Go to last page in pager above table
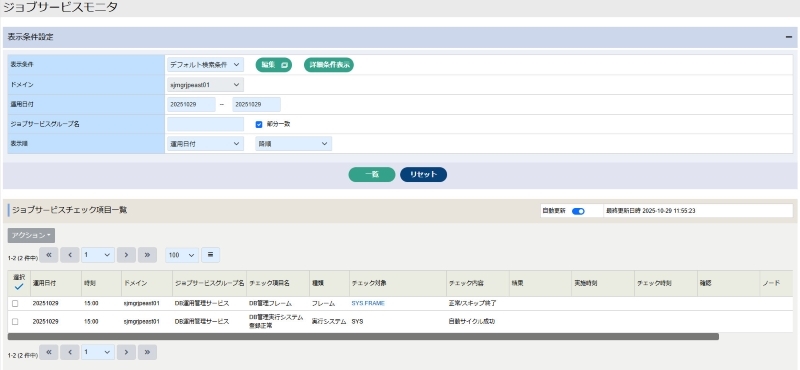 click(x=147, y=255)
